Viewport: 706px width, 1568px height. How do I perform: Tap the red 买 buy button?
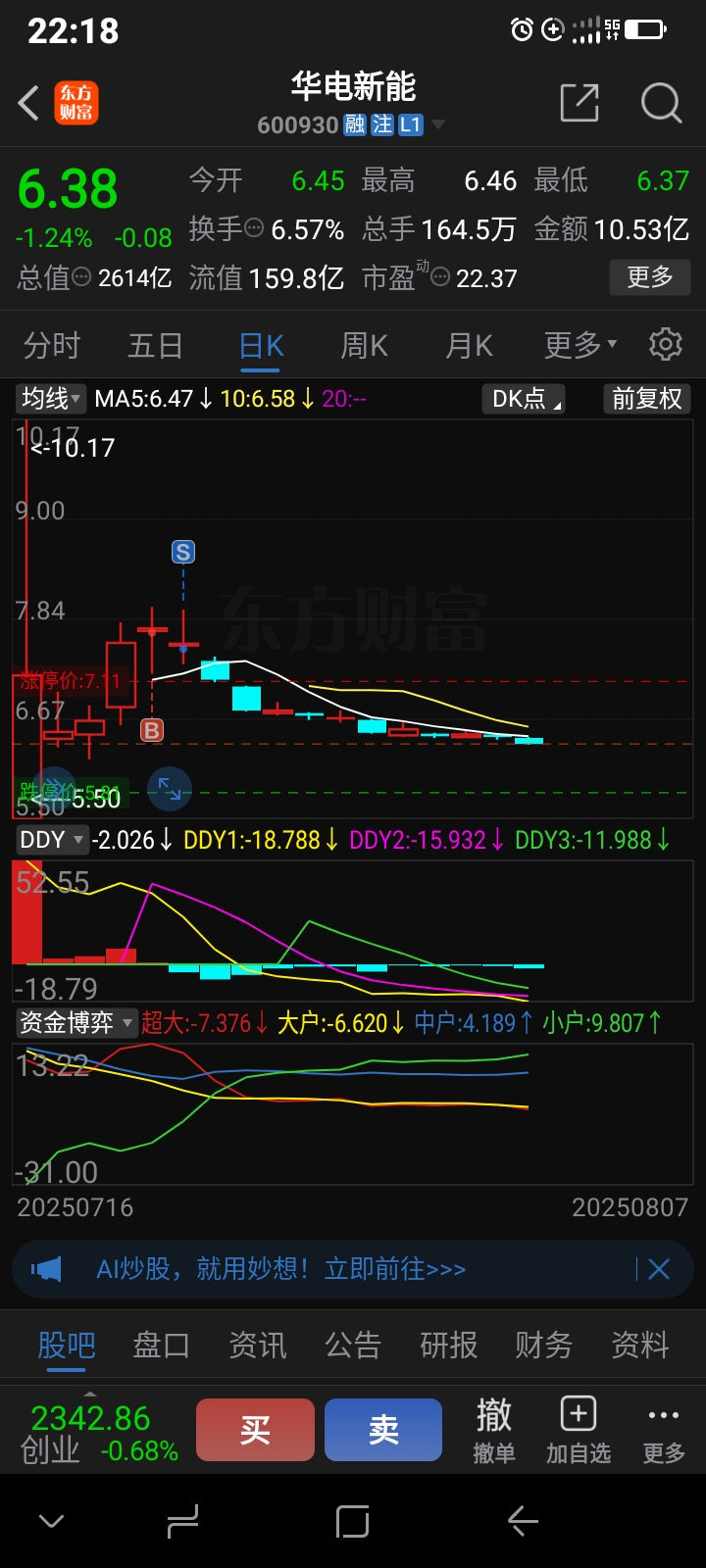coord(255,1430)
